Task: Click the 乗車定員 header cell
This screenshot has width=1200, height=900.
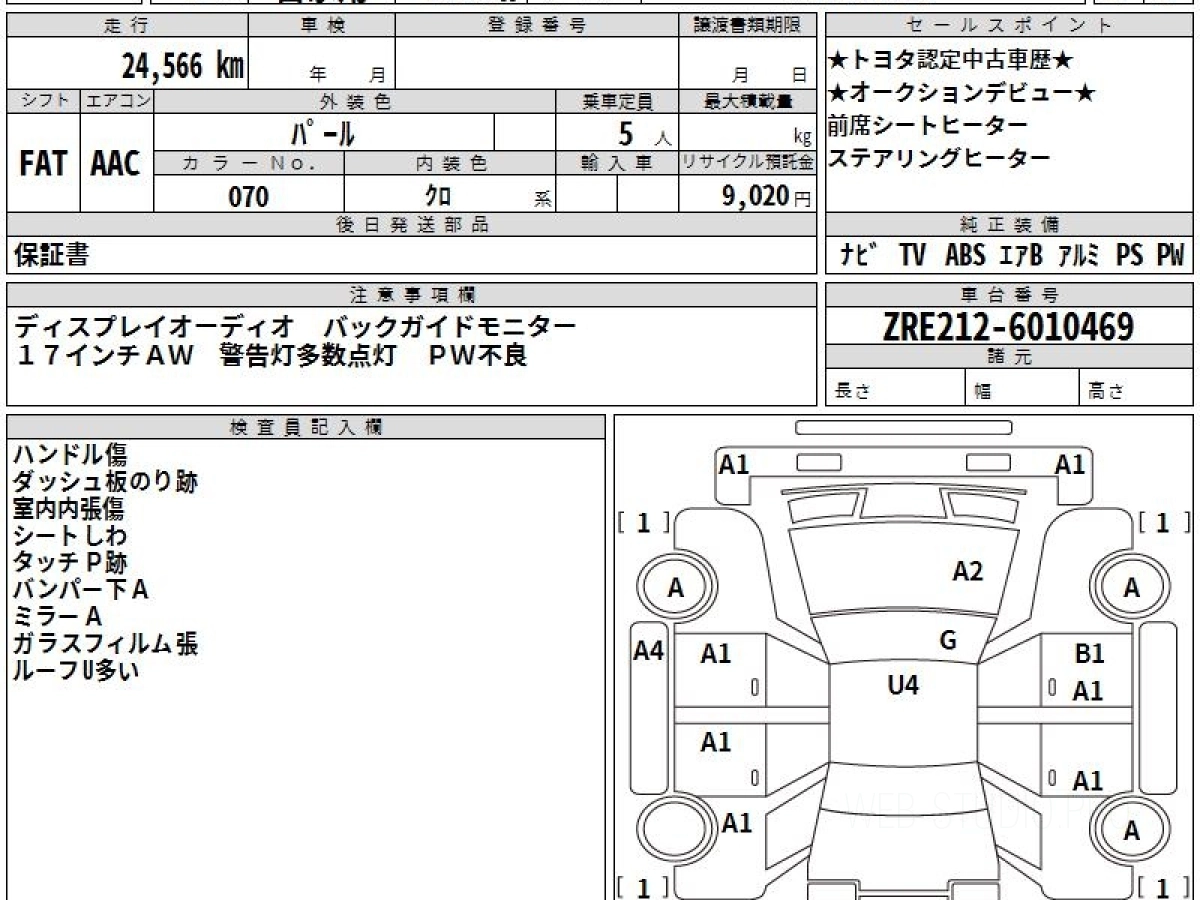Action: 617,101
